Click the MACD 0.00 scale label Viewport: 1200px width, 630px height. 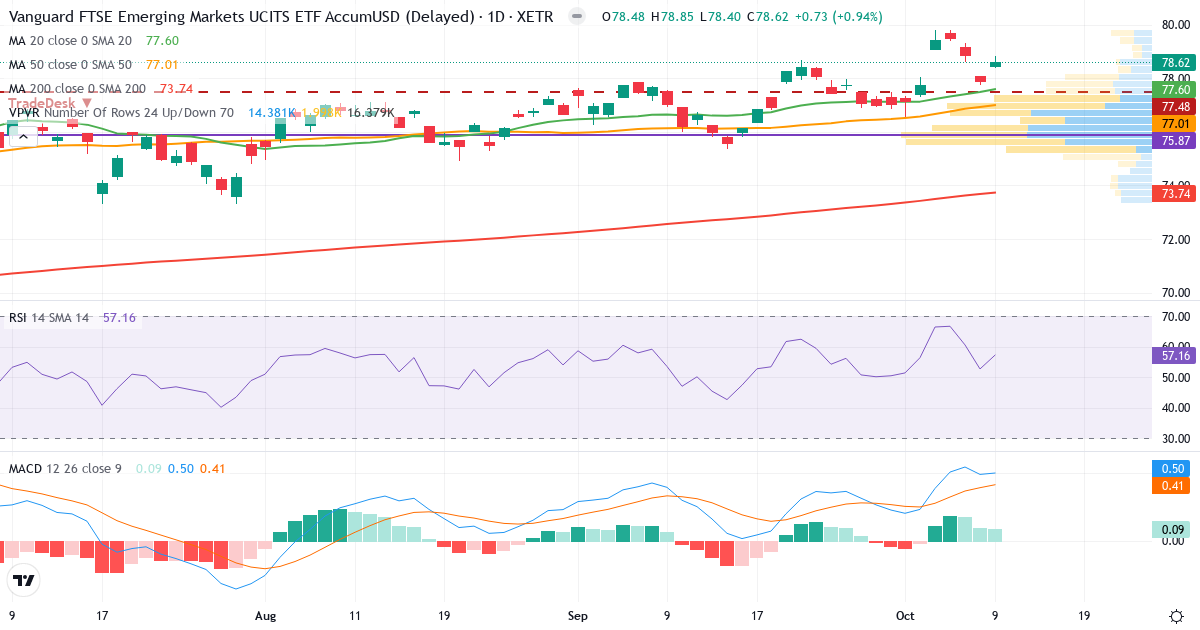[1174, 541]
